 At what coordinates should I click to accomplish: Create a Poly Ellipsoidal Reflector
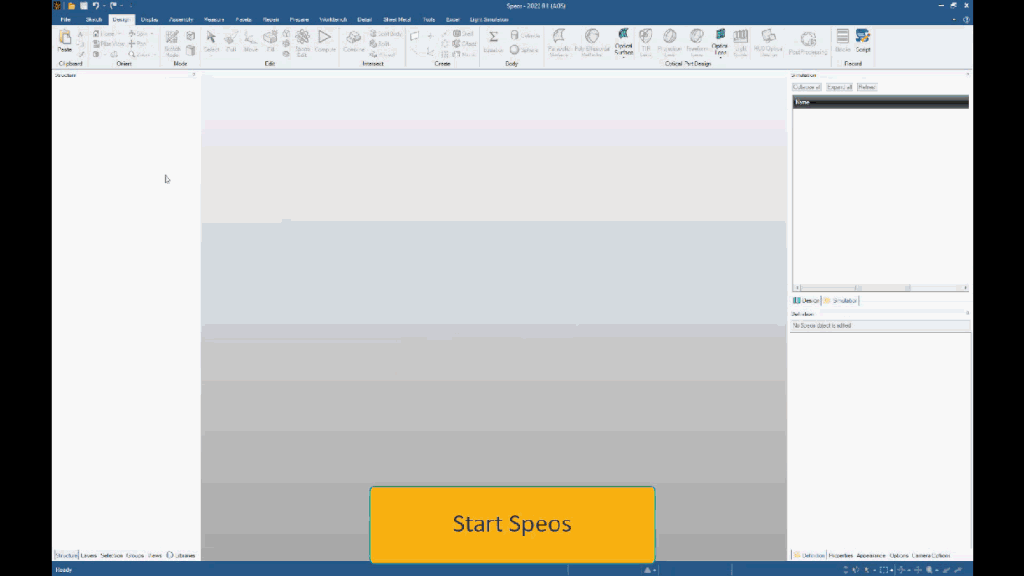[592, 43]
